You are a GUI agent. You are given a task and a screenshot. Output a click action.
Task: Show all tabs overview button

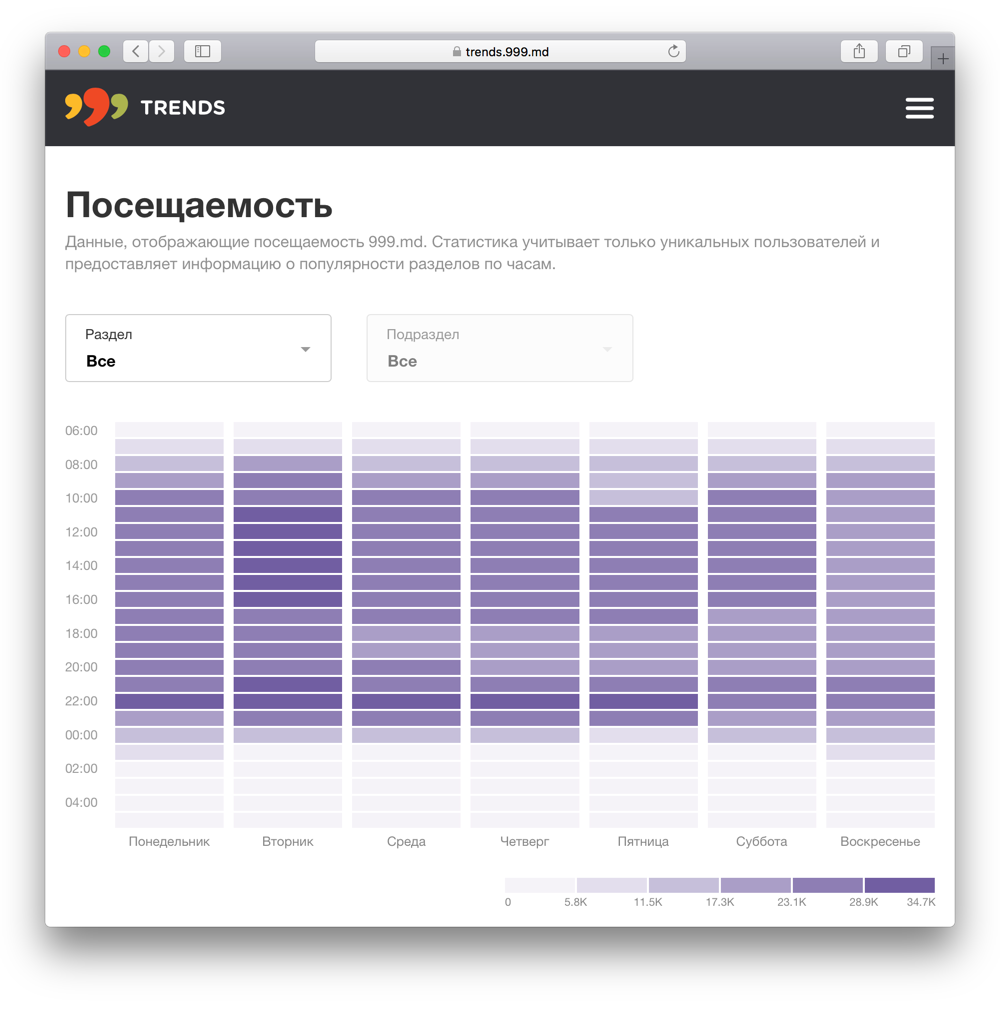pyautogui.click(x=904, y=51)
